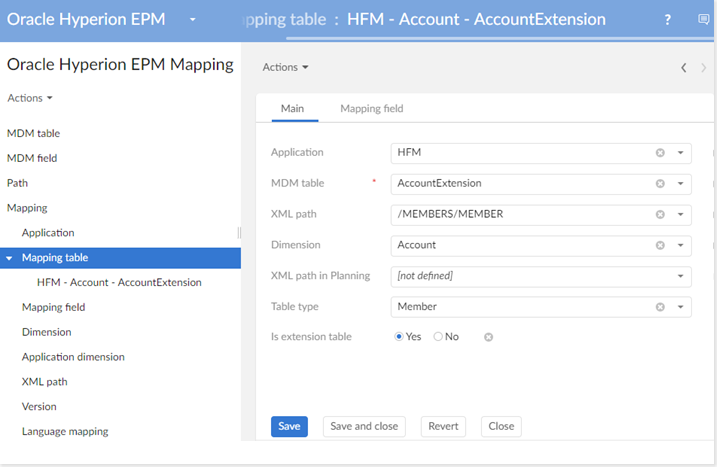Collapse the Mapping table tree node

10,258
